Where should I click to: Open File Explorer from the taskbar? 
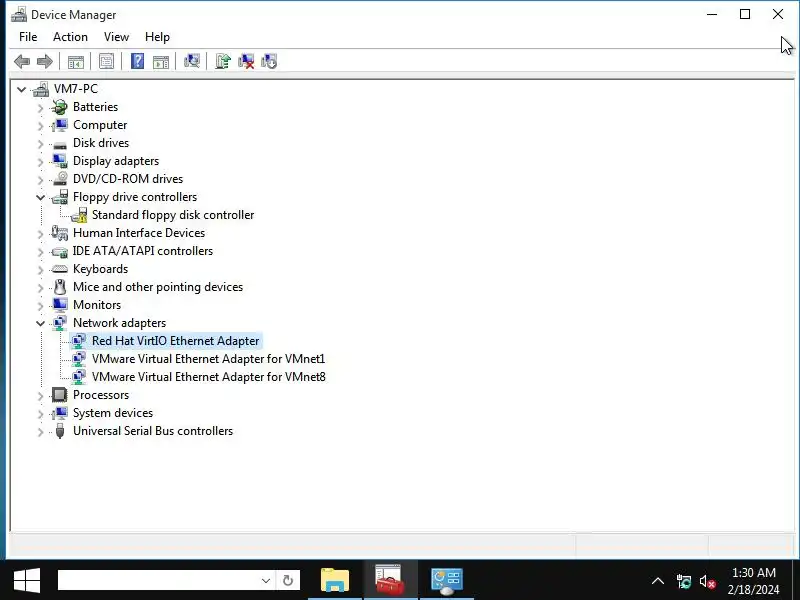click(335, 580)
